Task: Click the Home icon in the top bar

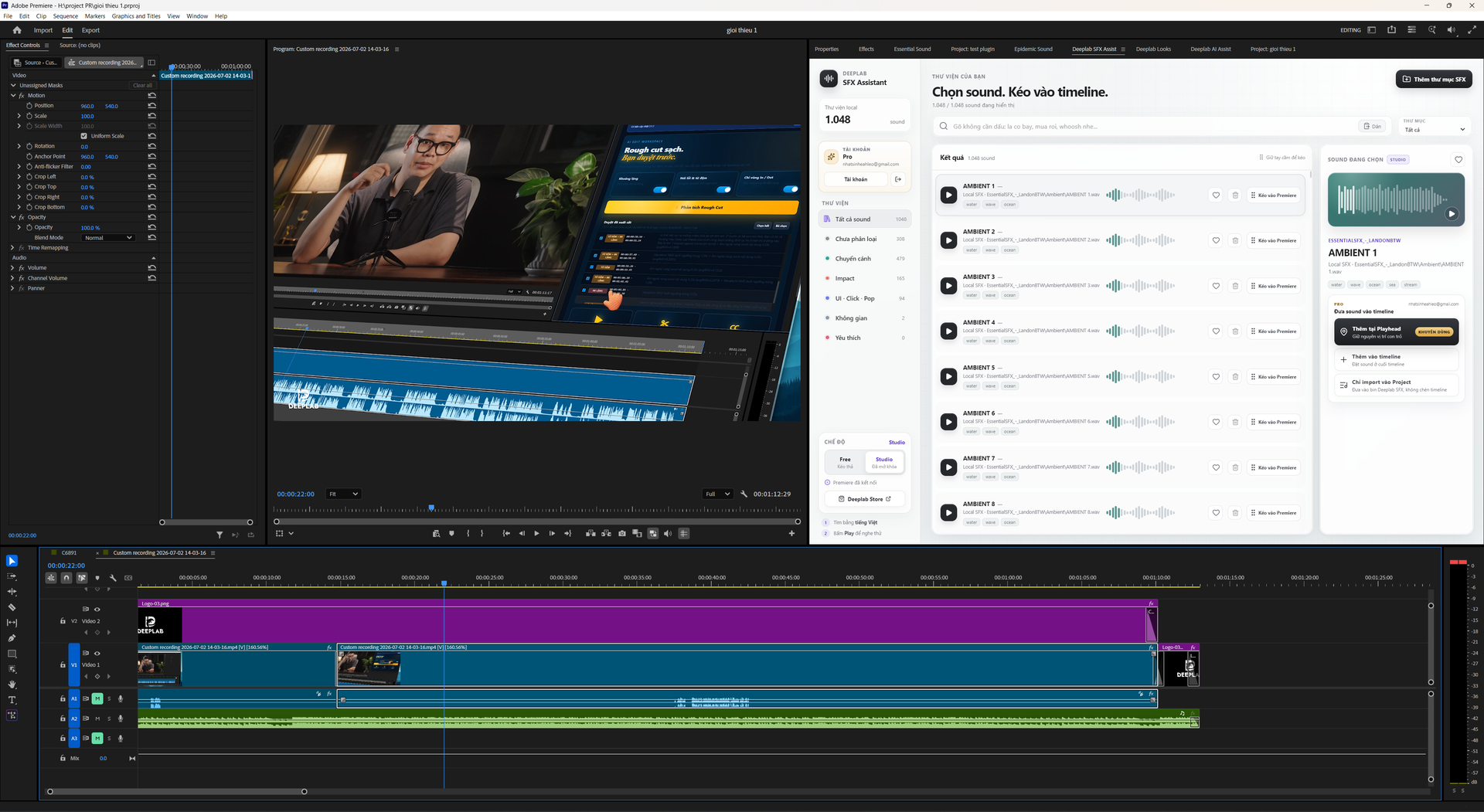Action: 17,30
